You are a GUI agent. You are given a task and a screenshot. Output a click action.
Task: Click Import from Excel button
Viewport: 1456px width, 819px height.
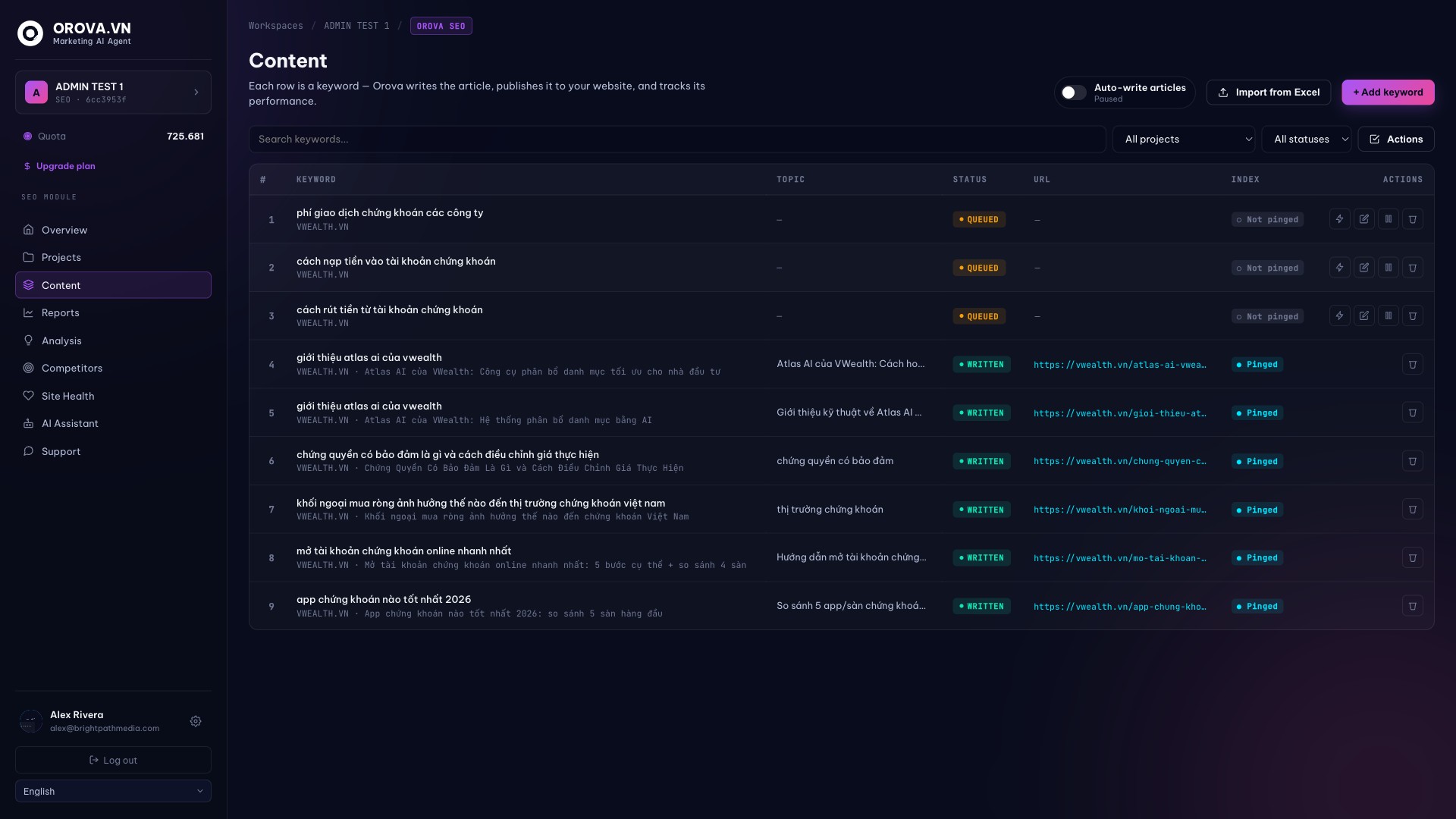1268,93
